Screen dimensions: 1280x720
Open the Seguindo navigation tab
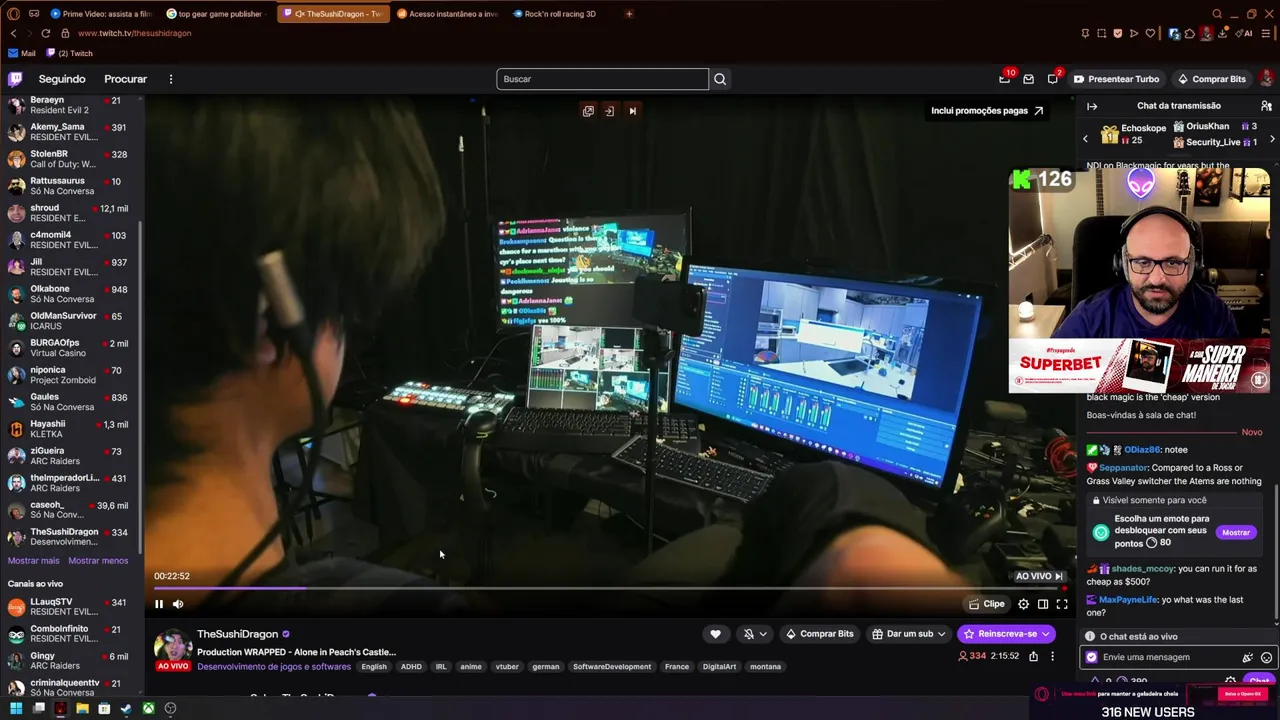62,79
